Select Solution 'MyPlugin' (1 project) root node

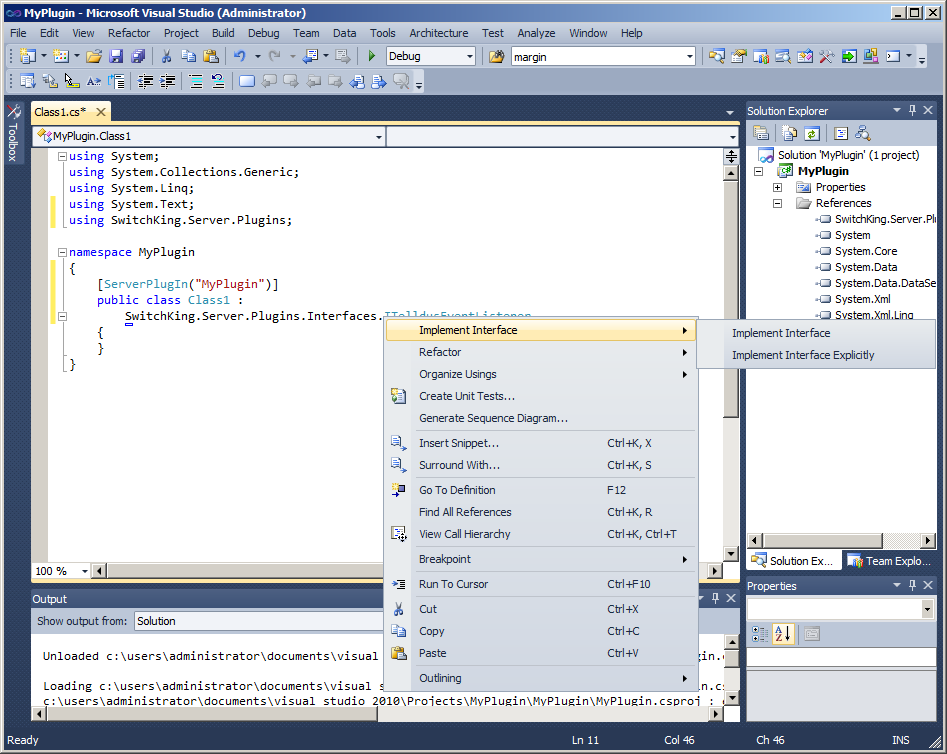pos(848,155)
